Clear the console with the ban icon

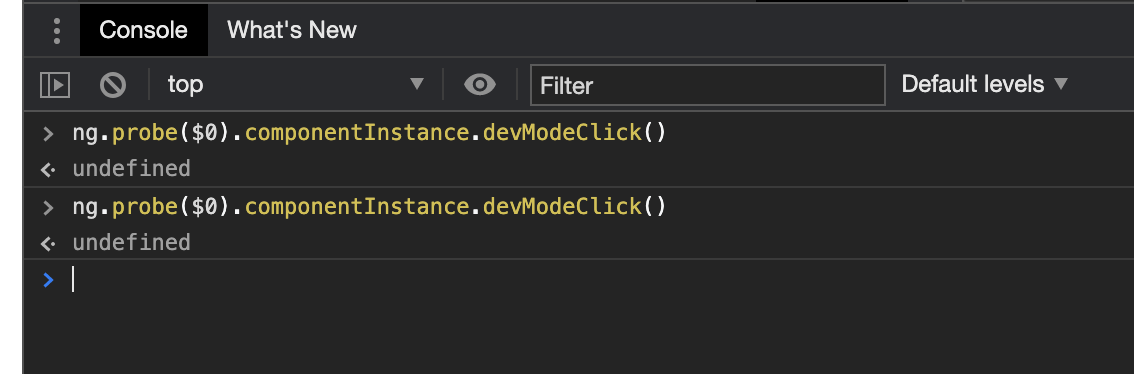point(113,85)
